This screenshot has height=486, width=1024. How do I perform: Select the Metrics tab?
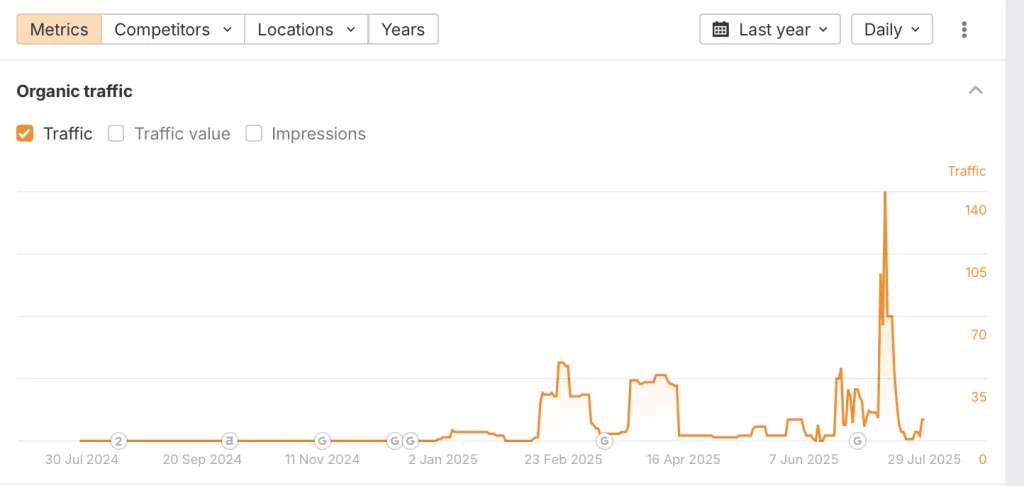point(59,29)
